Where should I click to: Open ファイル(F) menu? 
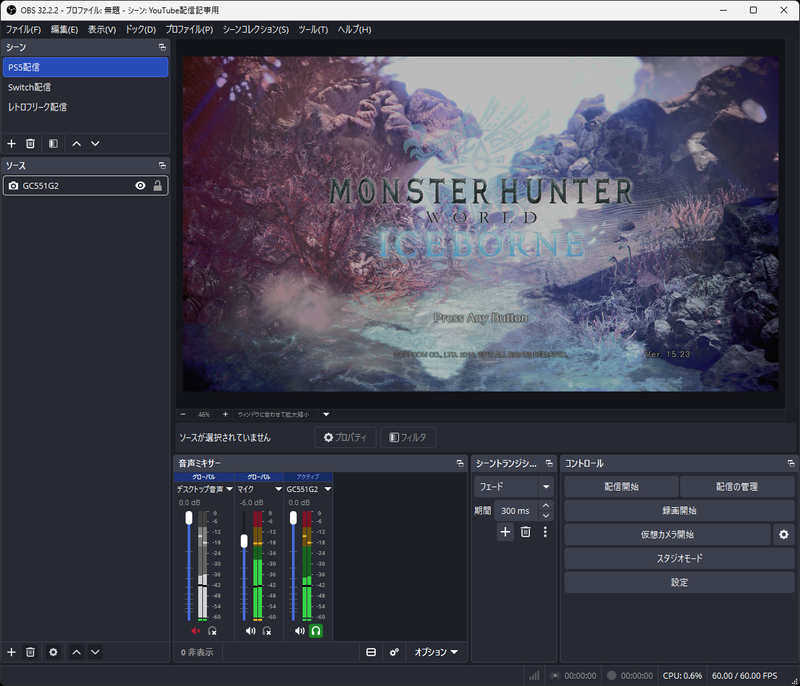pyautogui.click(x=23, y=30)
